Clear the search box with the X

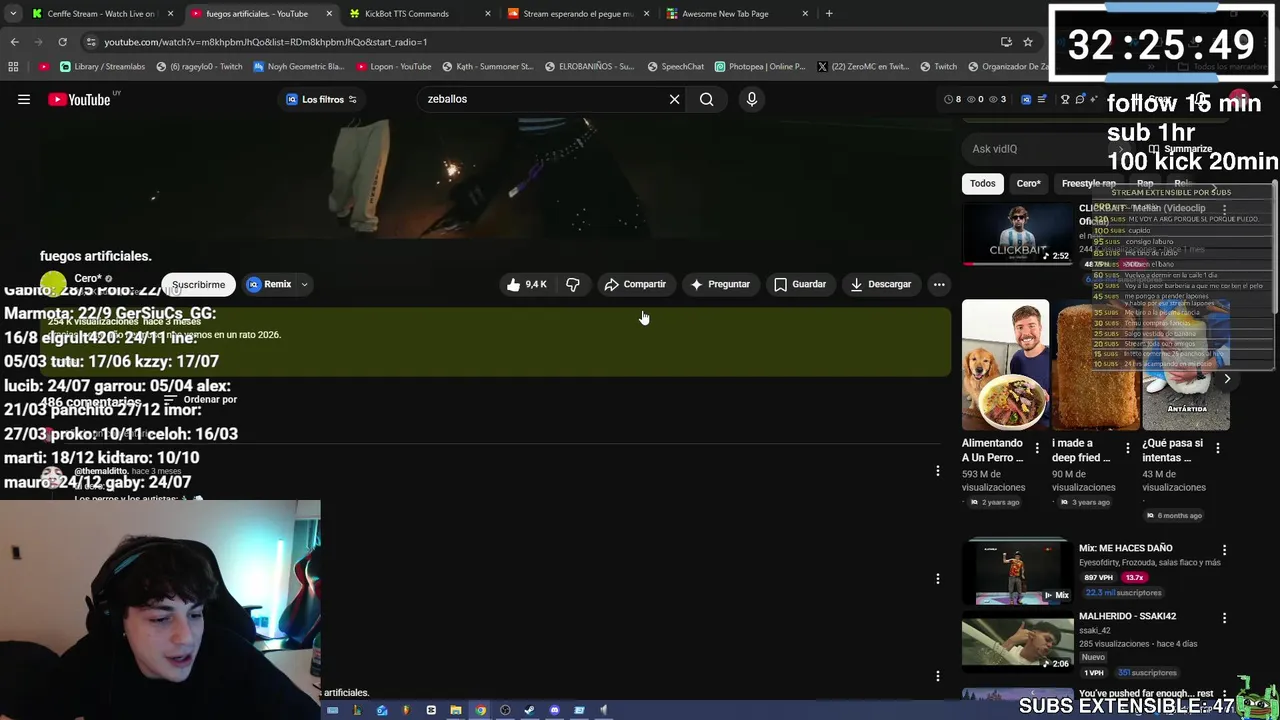coord(674,99)
